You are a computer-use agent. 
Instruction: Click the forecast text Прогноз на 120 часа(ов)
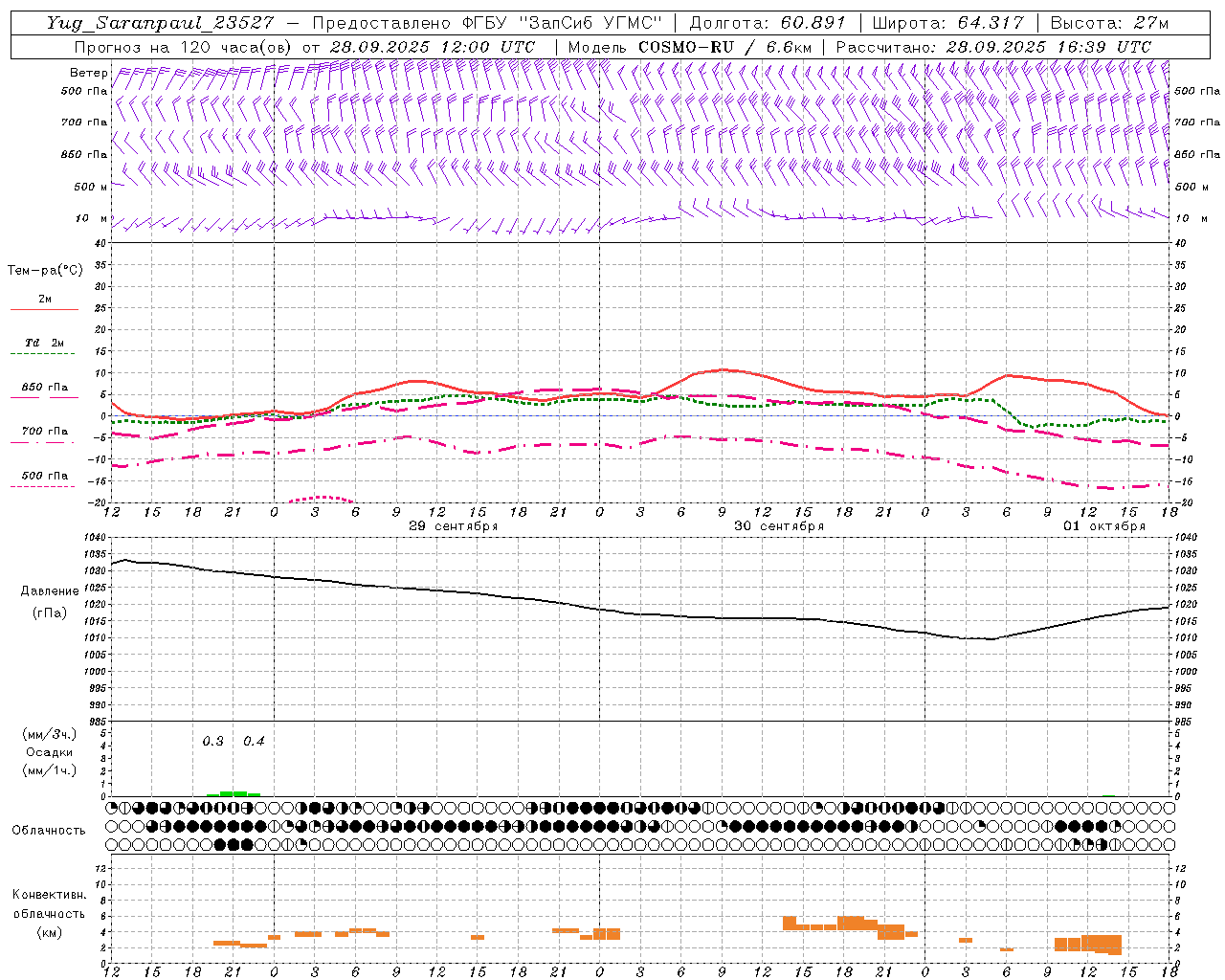(x=184, y=47)
